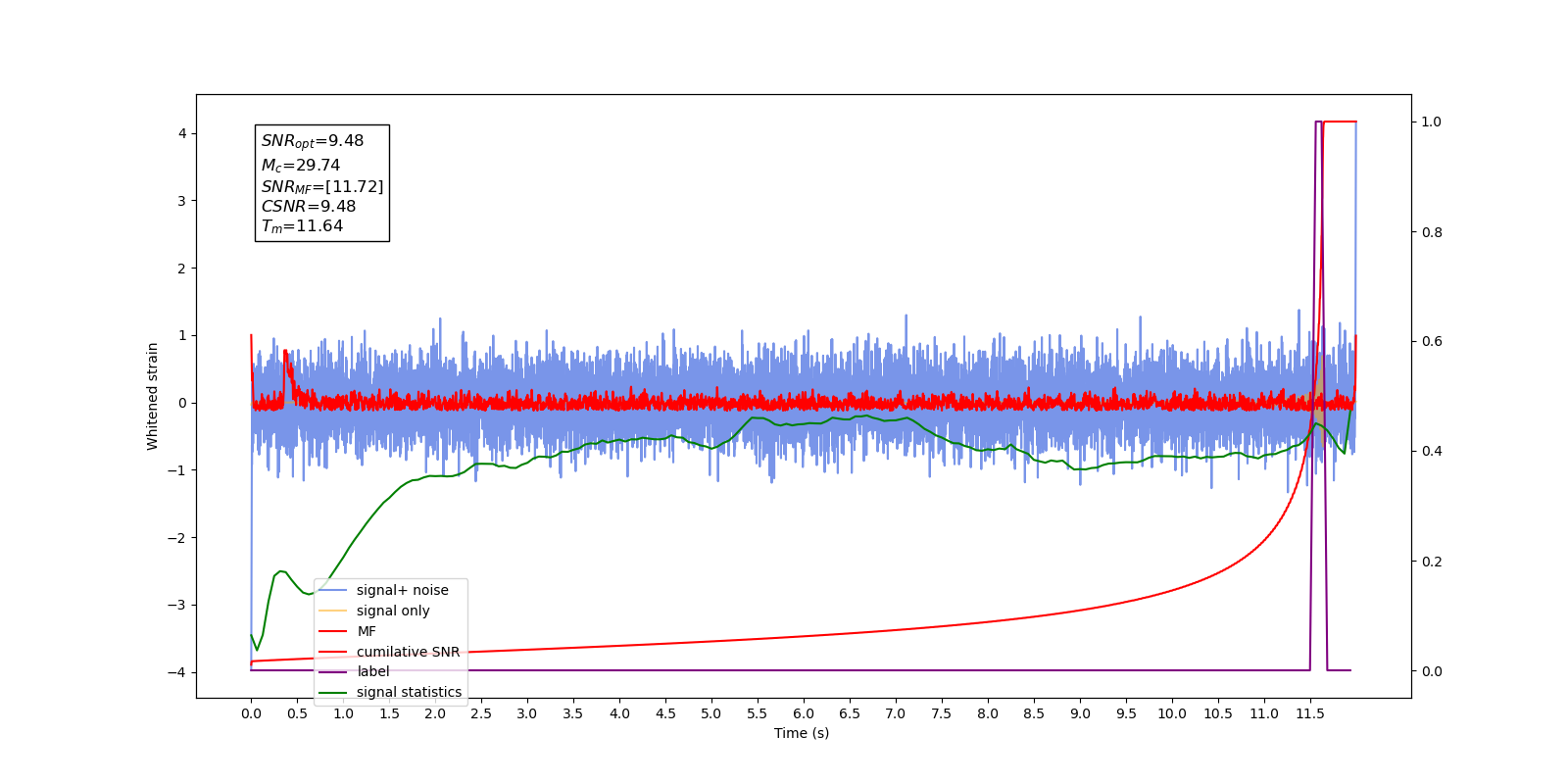Image resolution: width=1568 pixels, height=784 pixels.
Task: Click the 0.4 tick label on the right axis
Action: point(1432,452)
